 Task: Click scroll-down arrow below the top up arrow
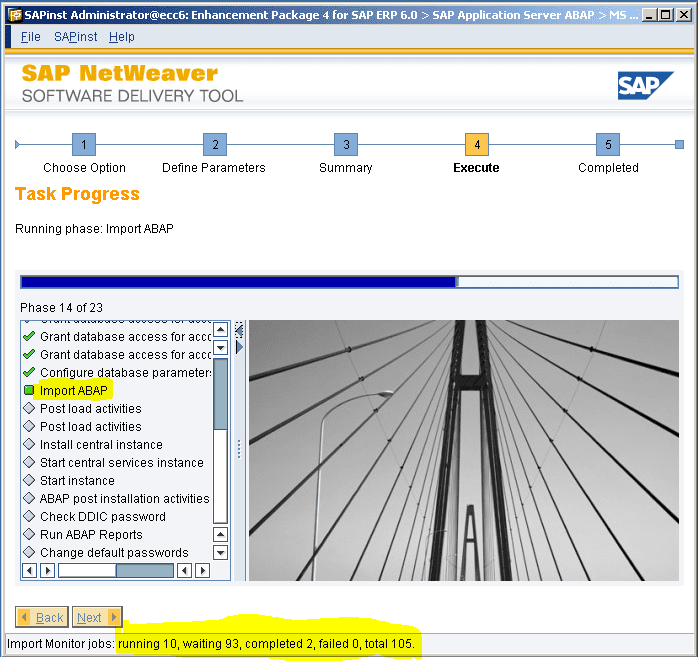[x=220, y=347]
